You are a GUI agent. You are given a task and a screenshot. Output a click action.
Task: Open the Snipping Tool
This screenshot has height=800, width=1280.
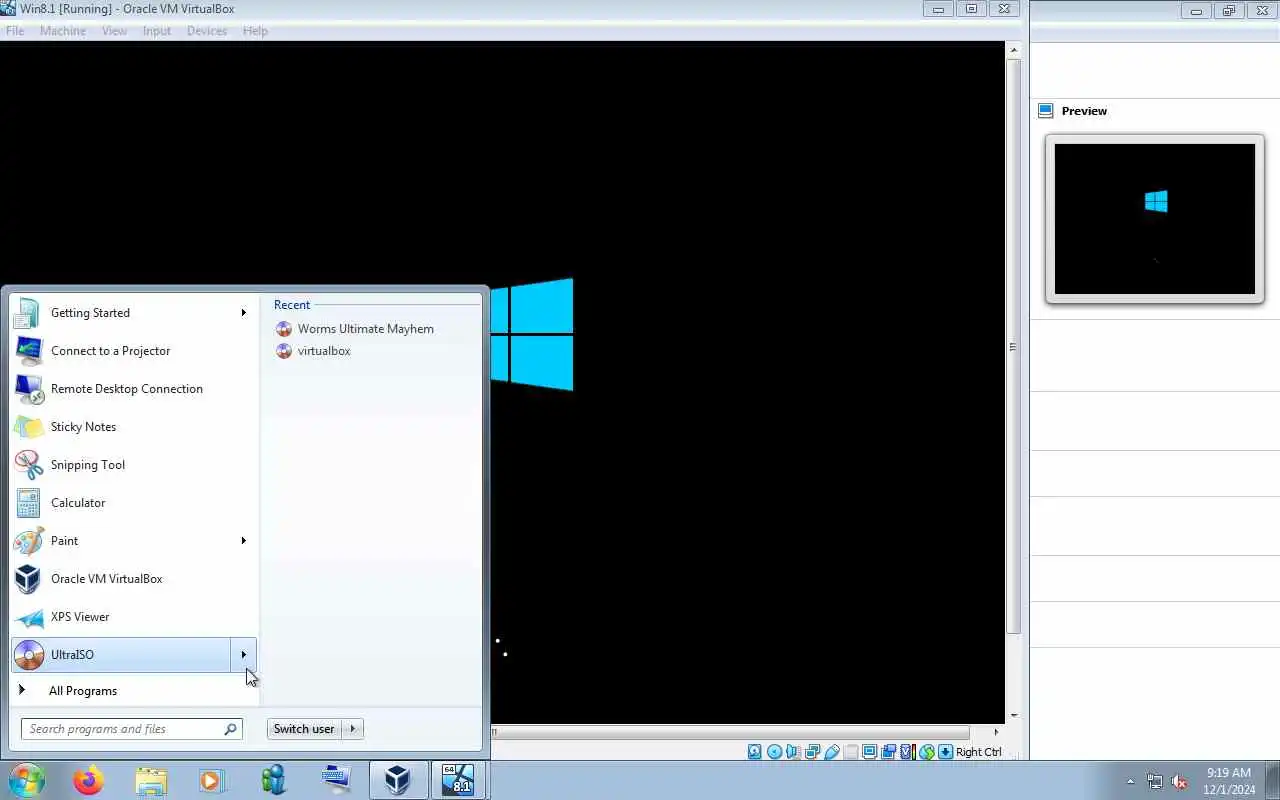point(134,465)
